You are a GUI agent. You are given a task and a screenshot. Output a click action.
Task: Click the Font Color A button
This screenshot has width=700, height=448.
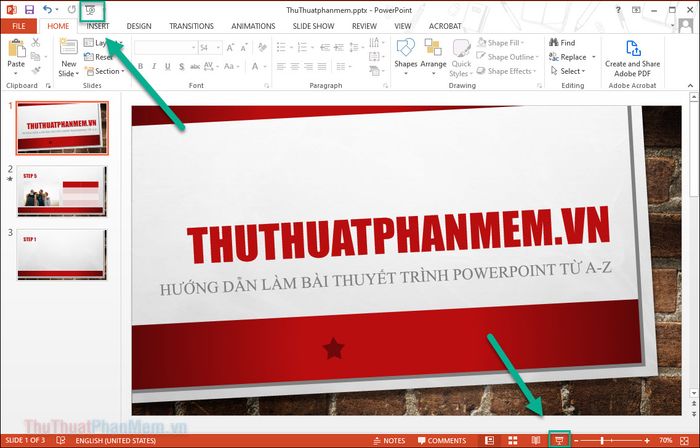tap(255, 66)
